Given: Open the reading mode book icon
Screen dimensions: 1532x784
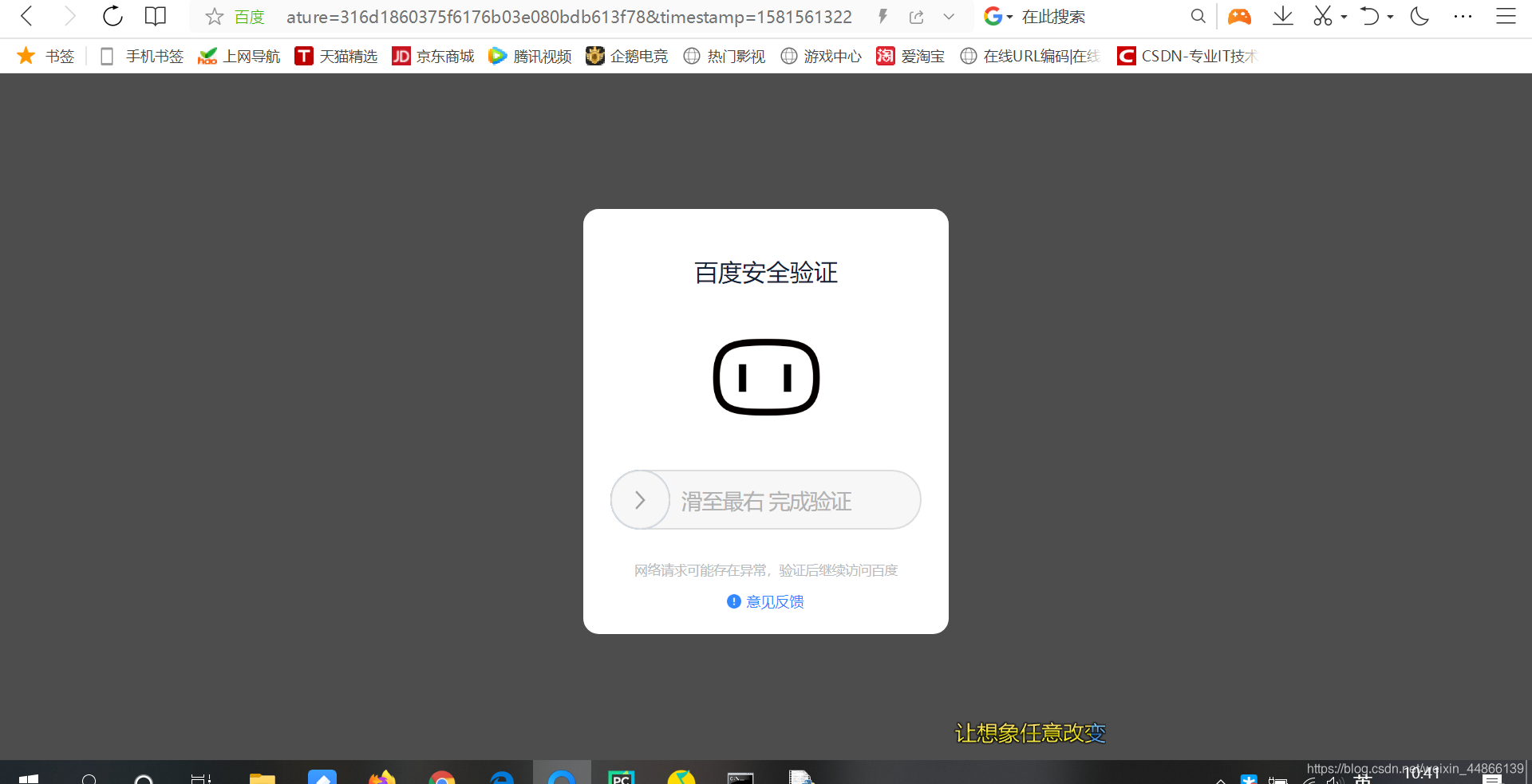Looking at the screenshot, I should click(x=156, y=16).
